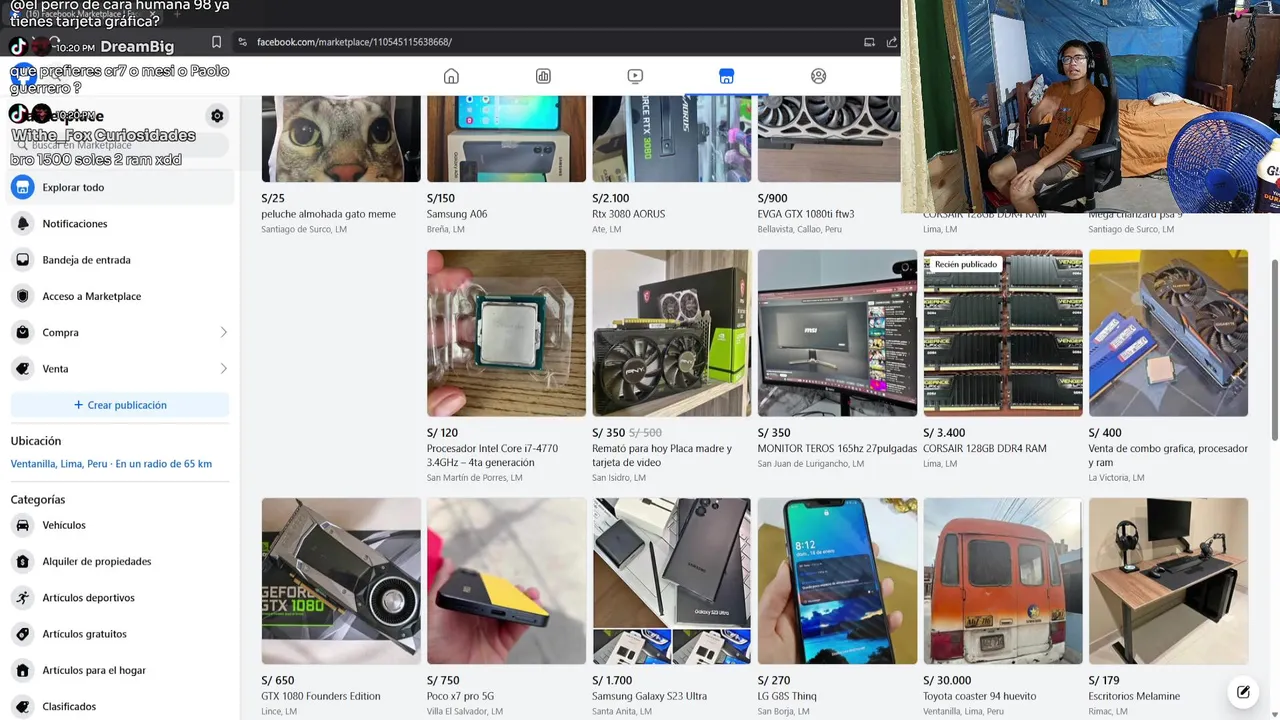This screenshot has height=720, width=1280.
Task: Click the Artículos gratuitos tag icon
Action: (x=22, y=634)
